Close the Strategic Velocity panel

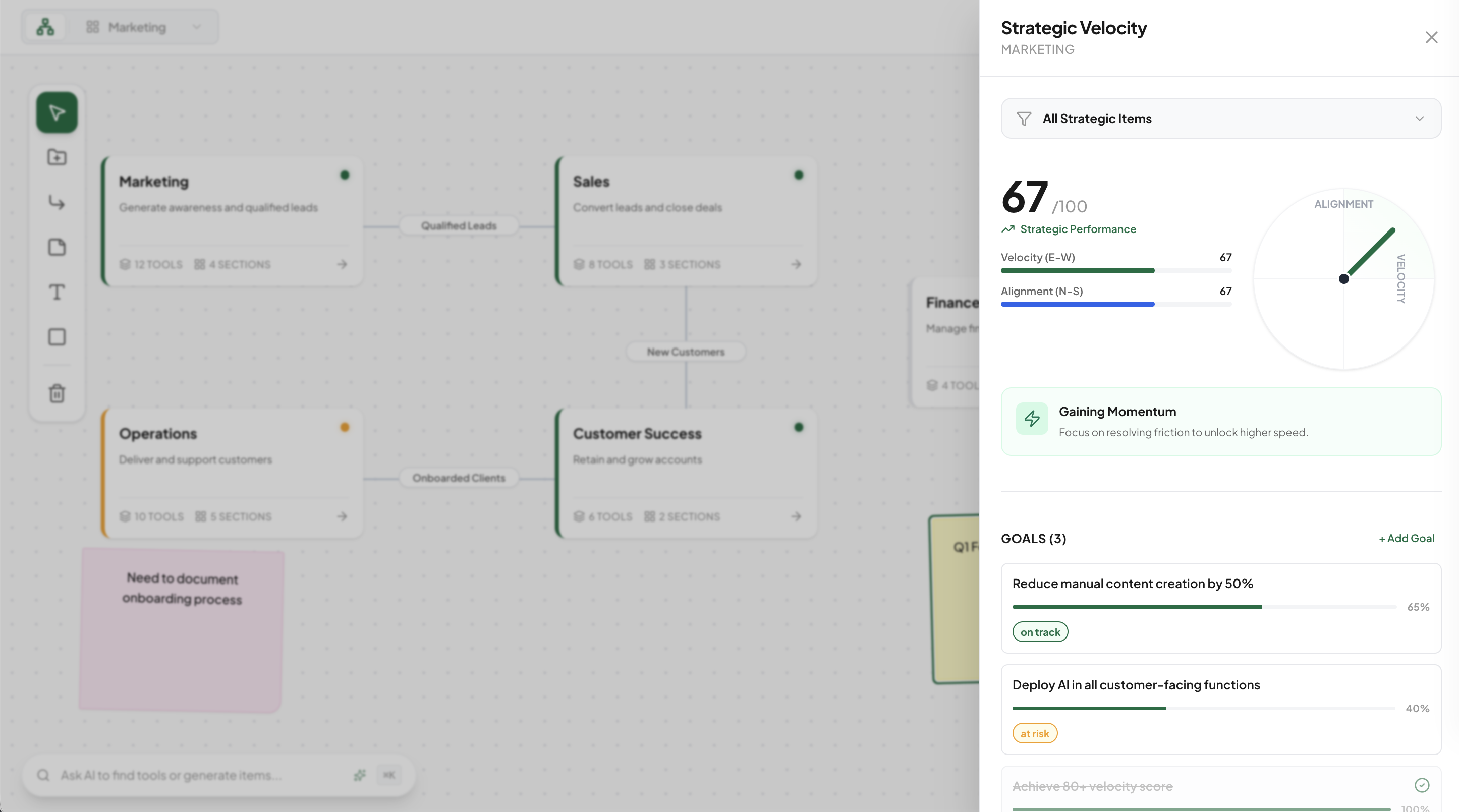click(1431, 37)
